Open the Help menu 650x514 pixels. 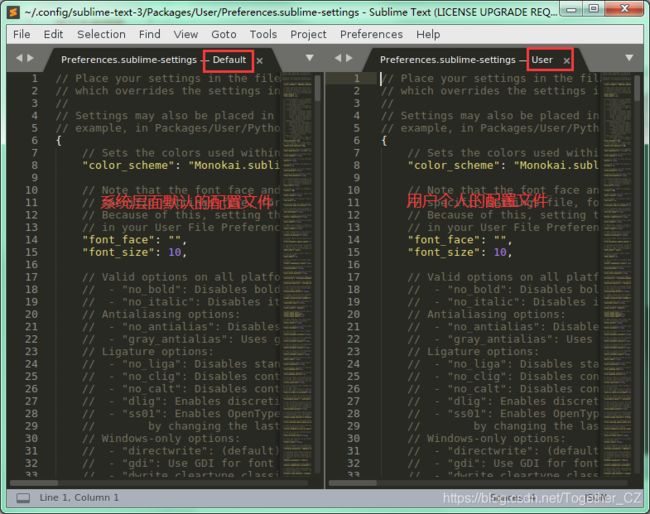tap(428, 34)
